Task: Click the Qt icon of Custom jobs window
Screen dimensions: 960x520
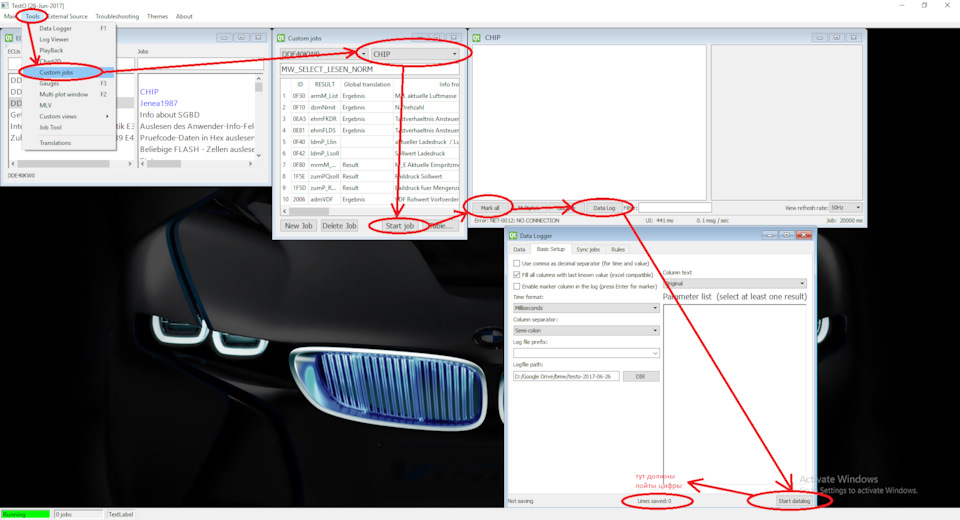Action: tap(281, 38)
